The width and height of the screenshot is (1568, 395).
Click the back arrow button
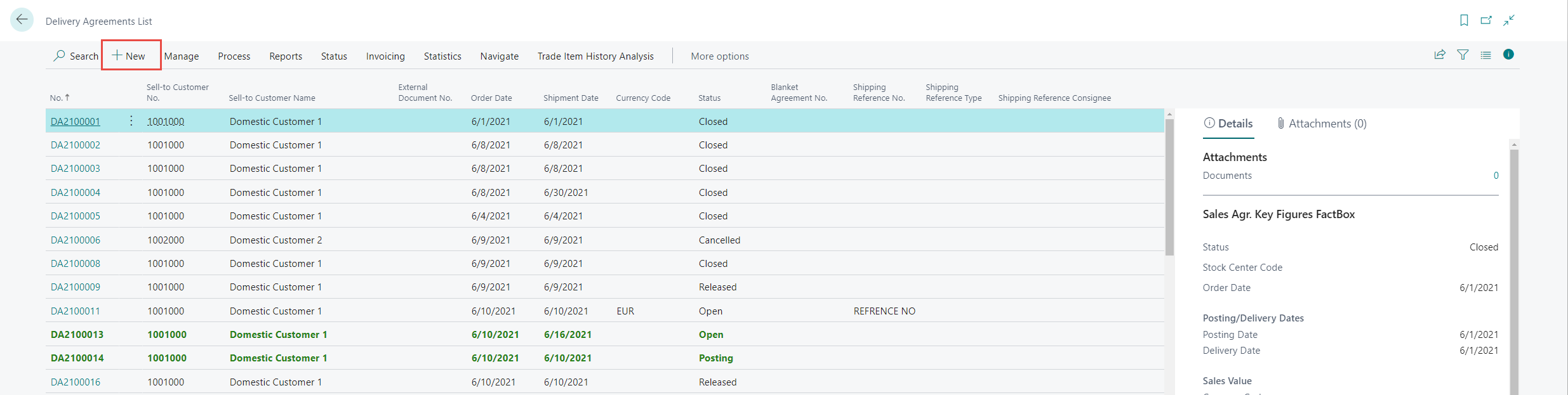(22, 20)
